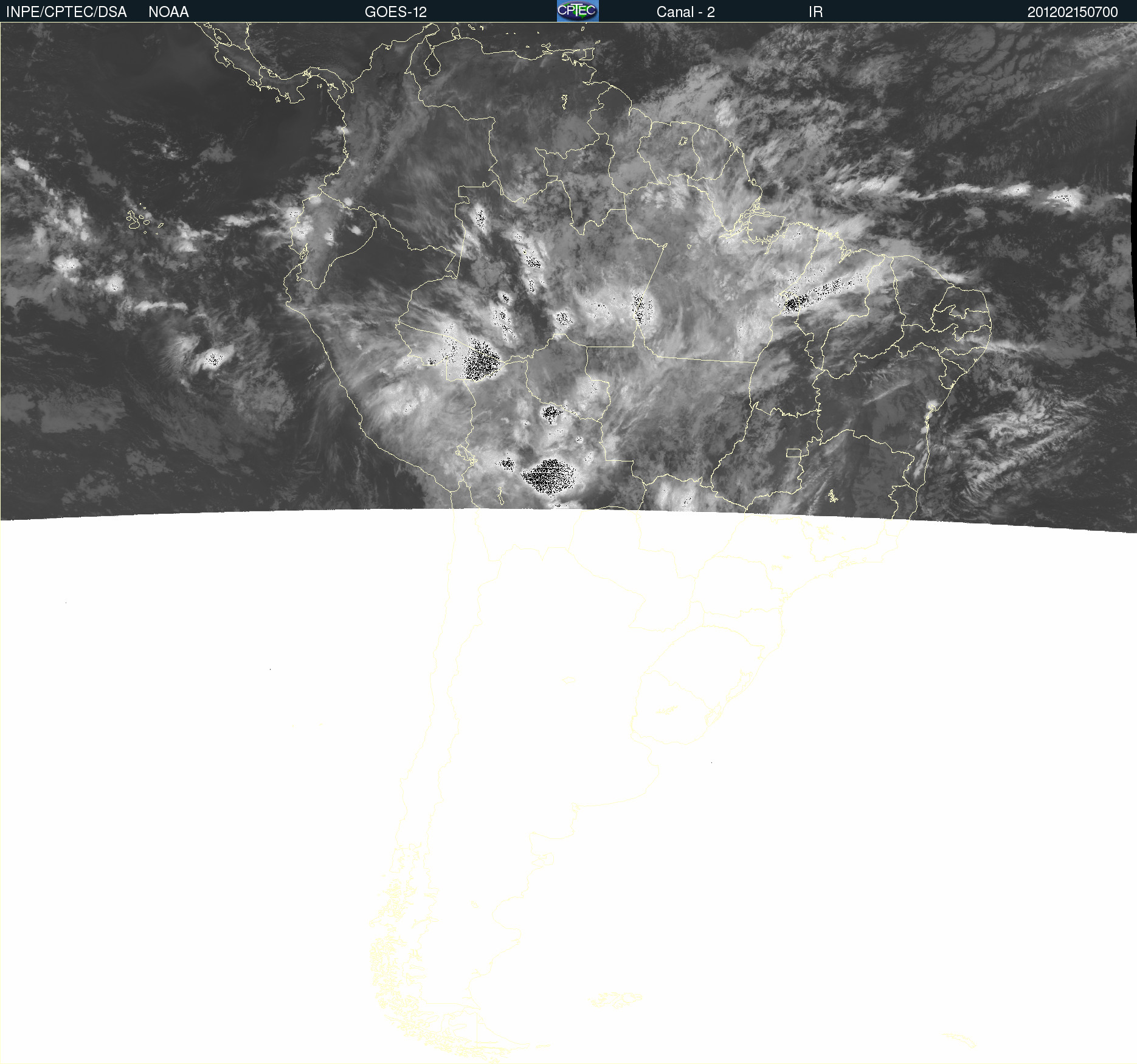Viewport: 1137px width, 1064px height.
Task: Click the timestamp '201202150700'
Action: pos(1073,12)
